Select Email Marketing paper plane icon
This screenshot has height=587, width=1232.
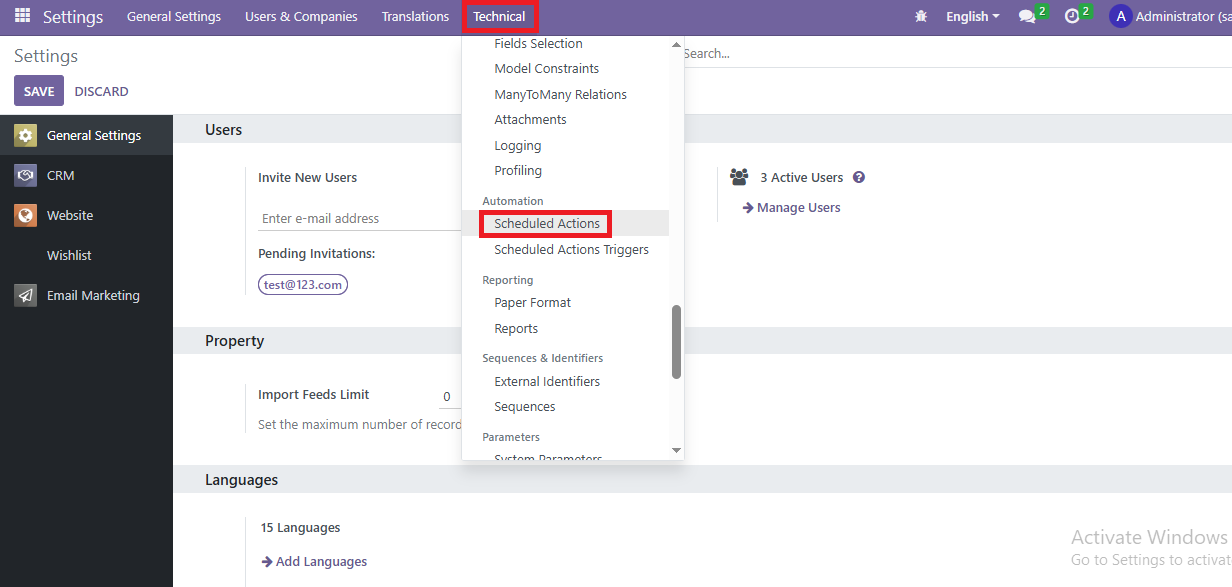click(26, 296)
